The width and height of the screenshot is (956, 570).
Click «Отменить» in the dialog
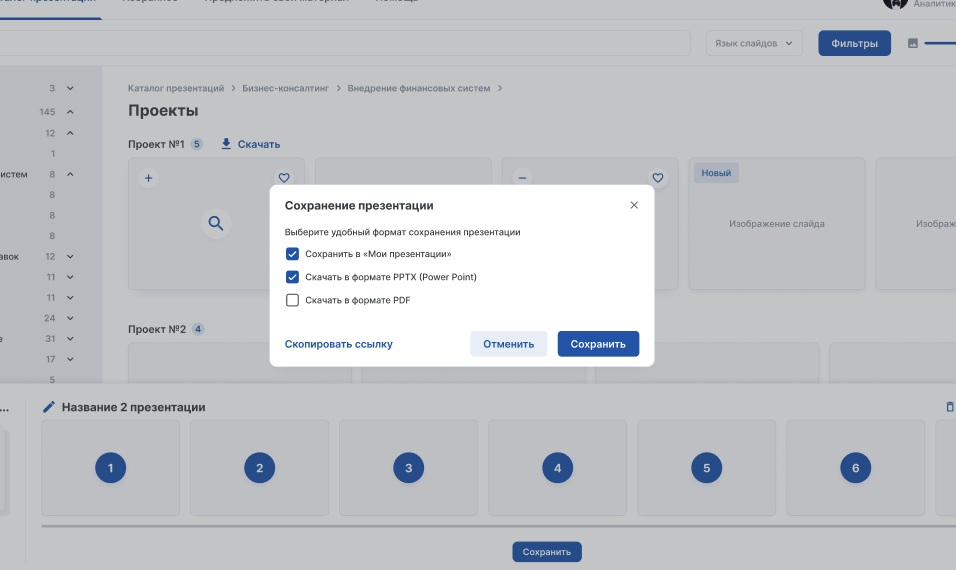coord(508,344)
